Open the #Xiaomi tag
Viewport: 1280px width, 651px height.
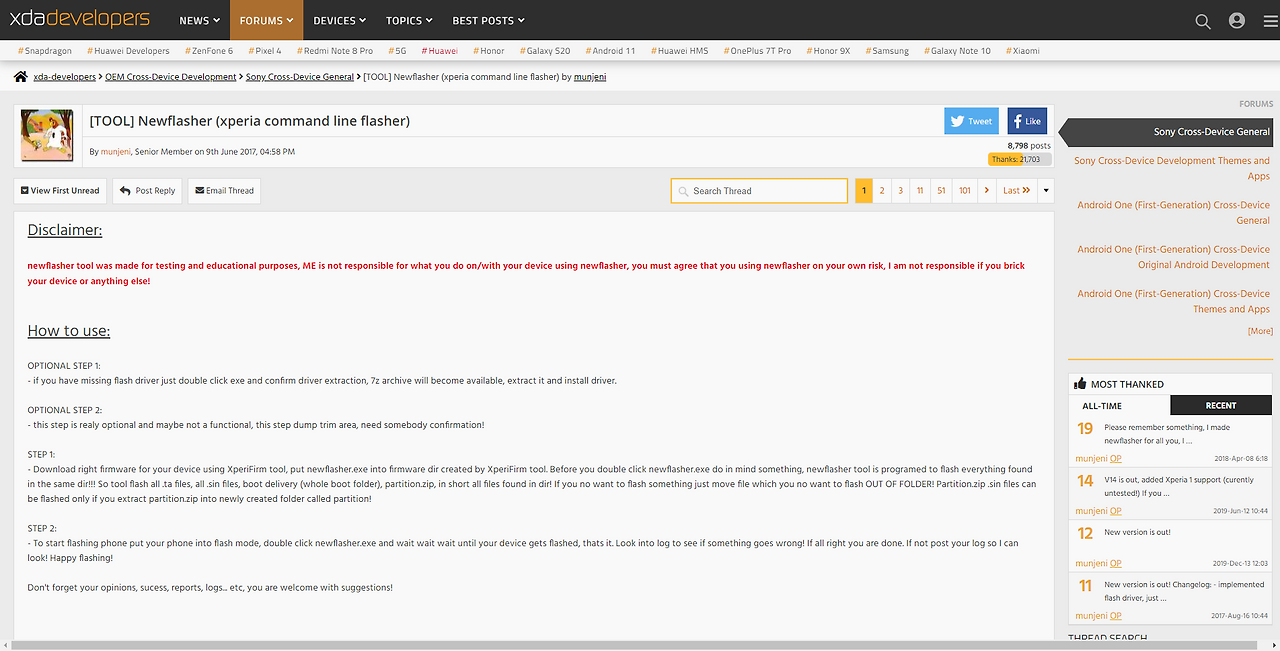click(1023, 51)
